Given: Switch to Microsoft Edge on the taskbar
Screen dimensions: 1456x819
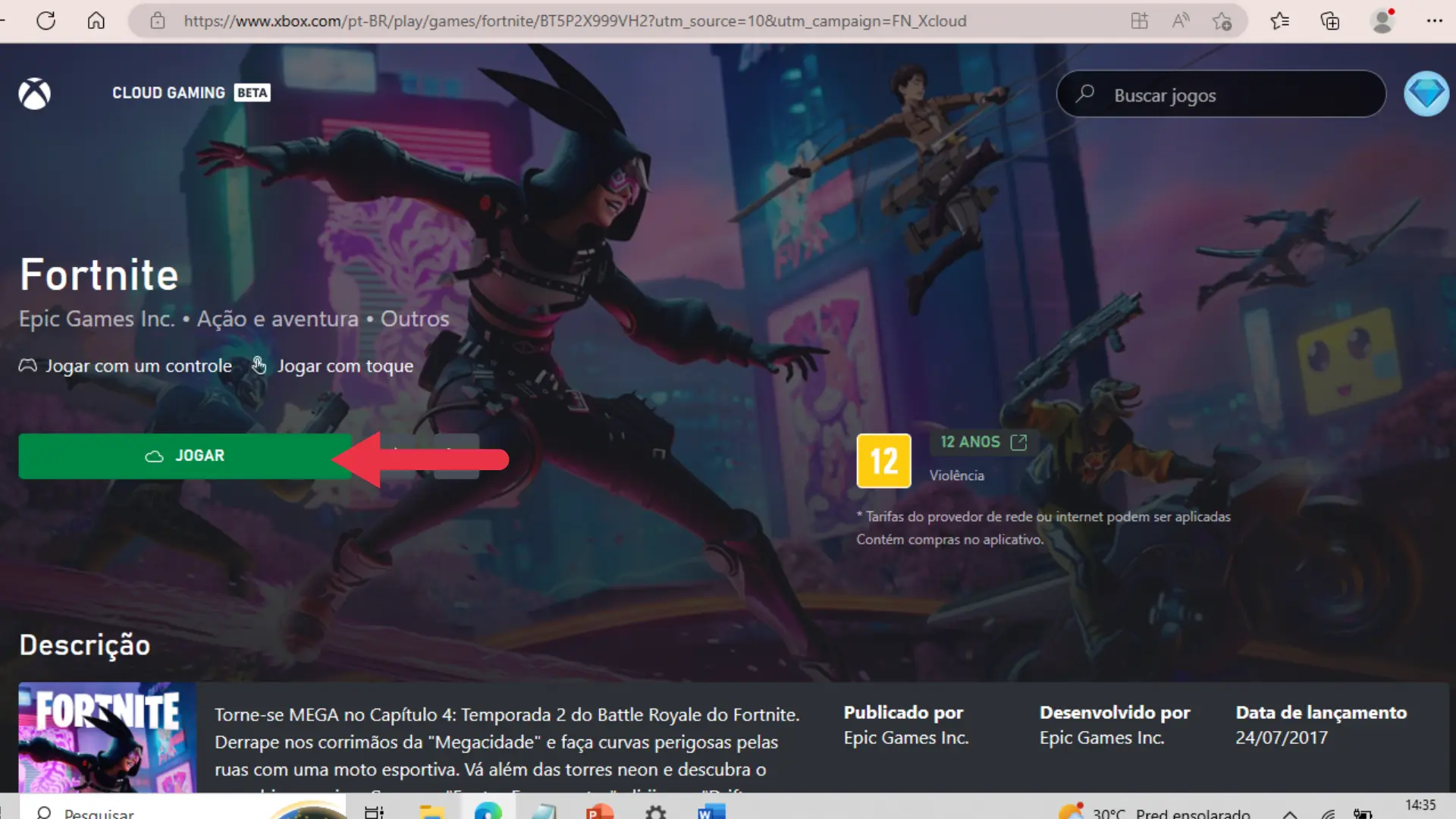Looking at the screenshot, I should 488,810.
